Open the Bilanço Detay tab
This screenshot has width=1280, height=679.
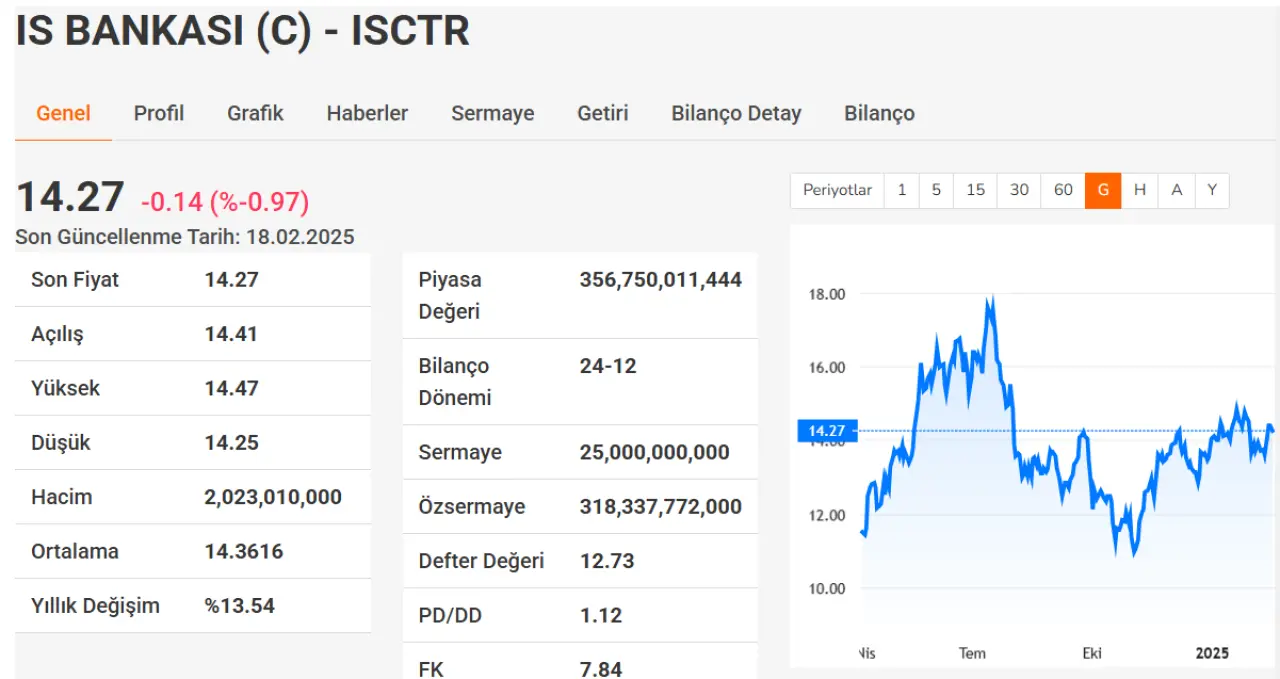pos(736,113)
